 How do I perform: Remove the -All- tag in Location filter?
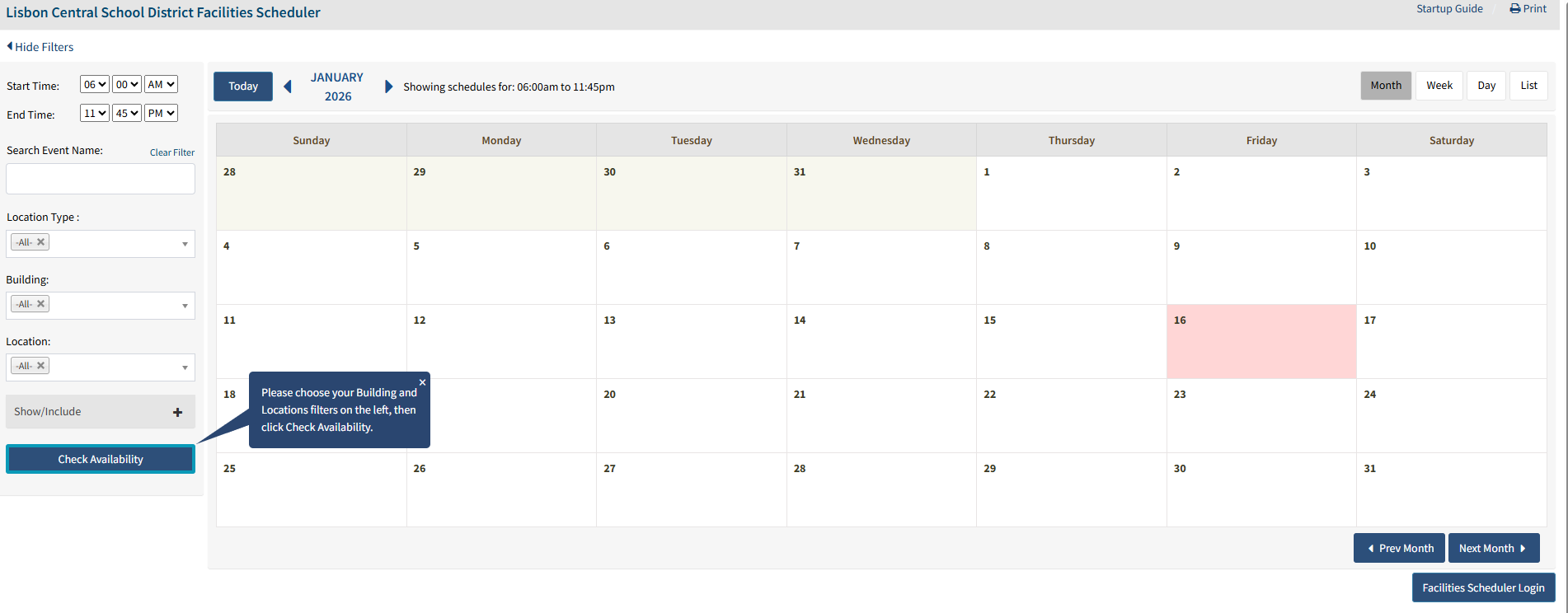pyautogui.click(x=40, y=366)
